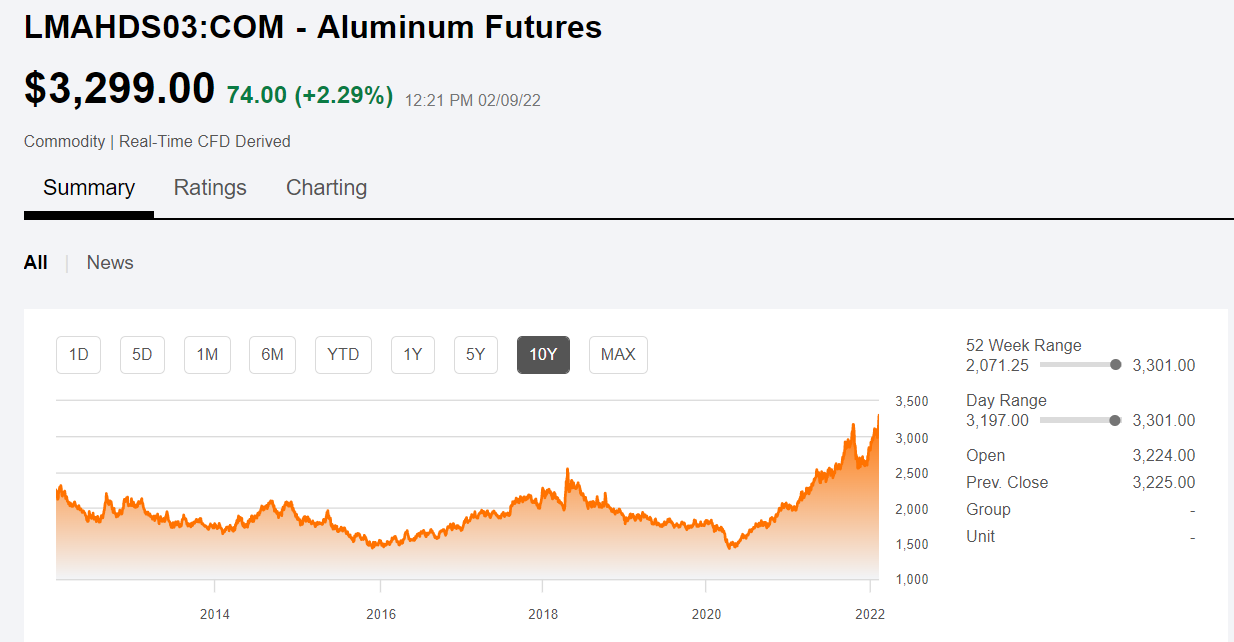The height and width of the screenshot is (642, 1234).
Task: Open the Charting tab
Action: pos(326,188)
